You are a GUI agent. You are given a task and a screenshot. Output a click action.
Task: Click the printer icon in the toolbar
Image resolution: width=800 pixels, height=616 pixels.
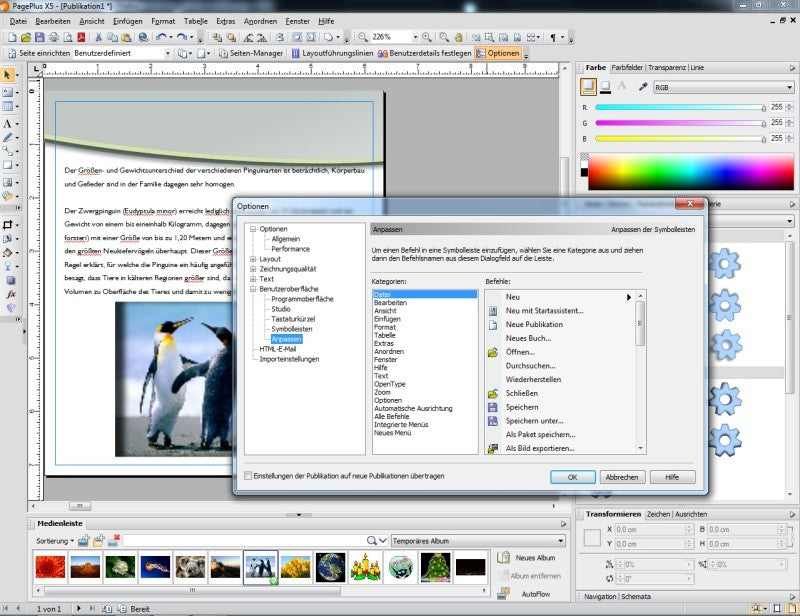53,37
